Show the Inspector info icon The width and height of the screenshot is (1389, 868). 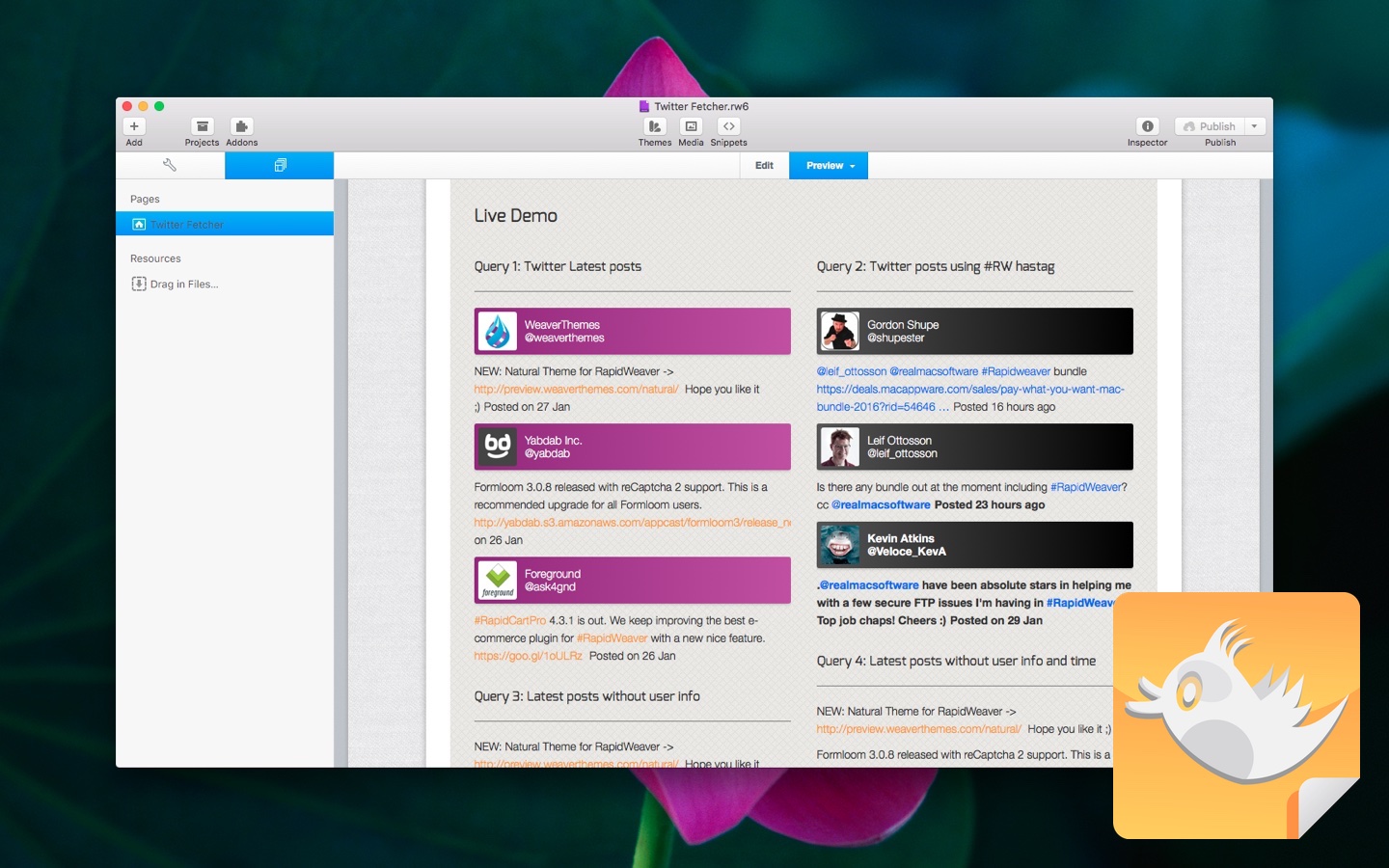[x=1148, y=126]
